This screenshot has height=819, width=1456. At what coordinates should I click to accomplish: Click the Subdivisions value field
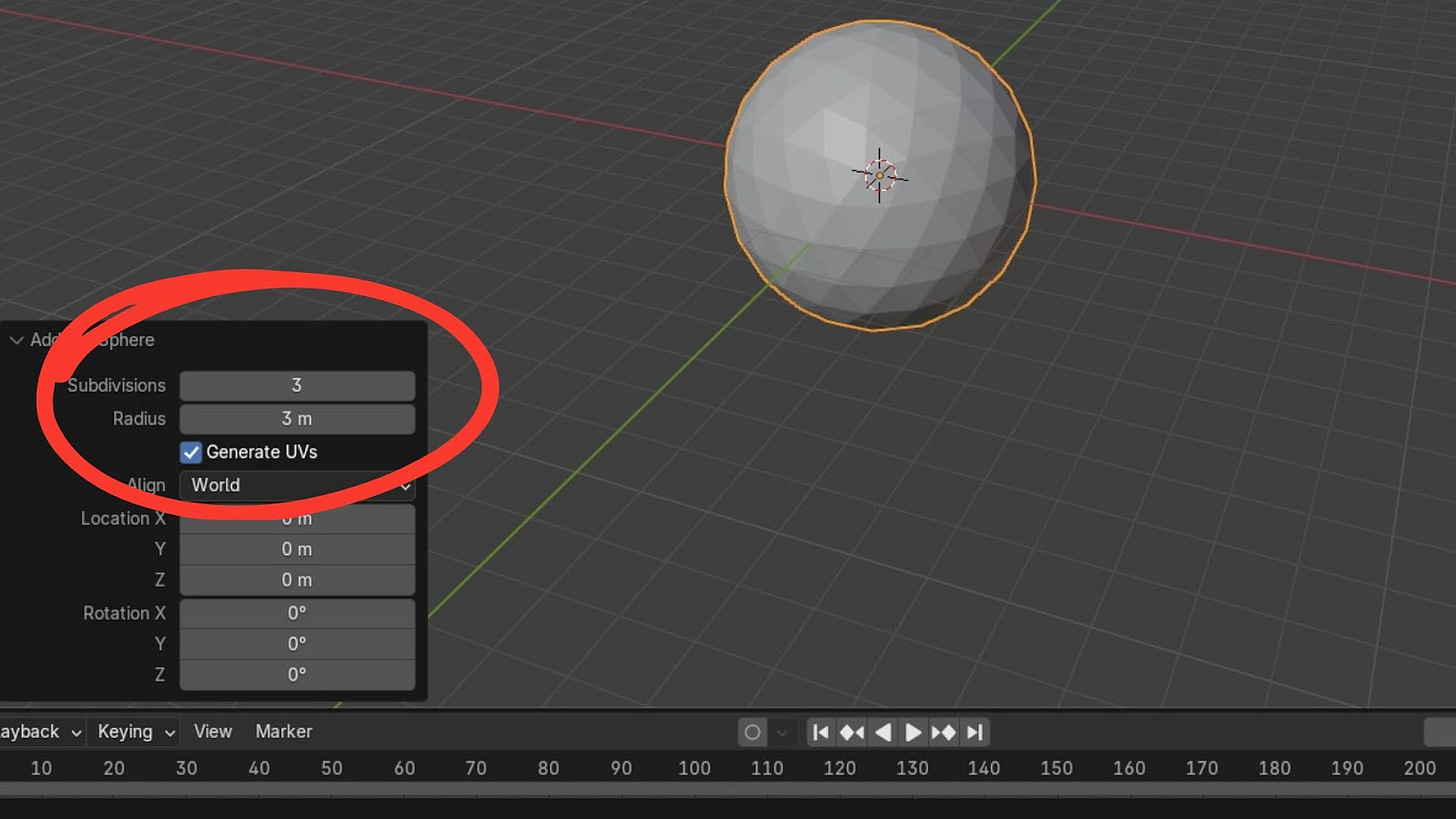[297, 385]
